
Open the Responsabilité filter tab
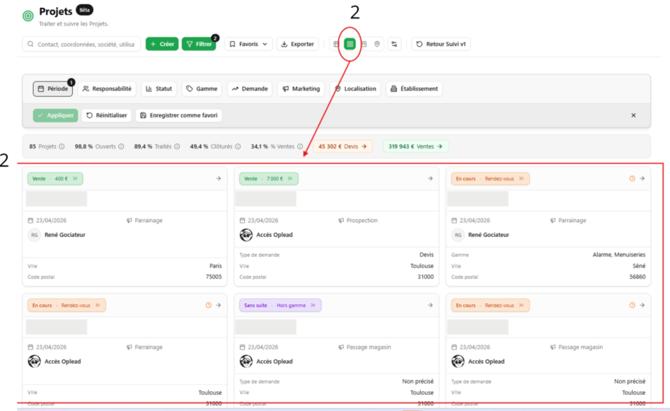pos(107,89)
